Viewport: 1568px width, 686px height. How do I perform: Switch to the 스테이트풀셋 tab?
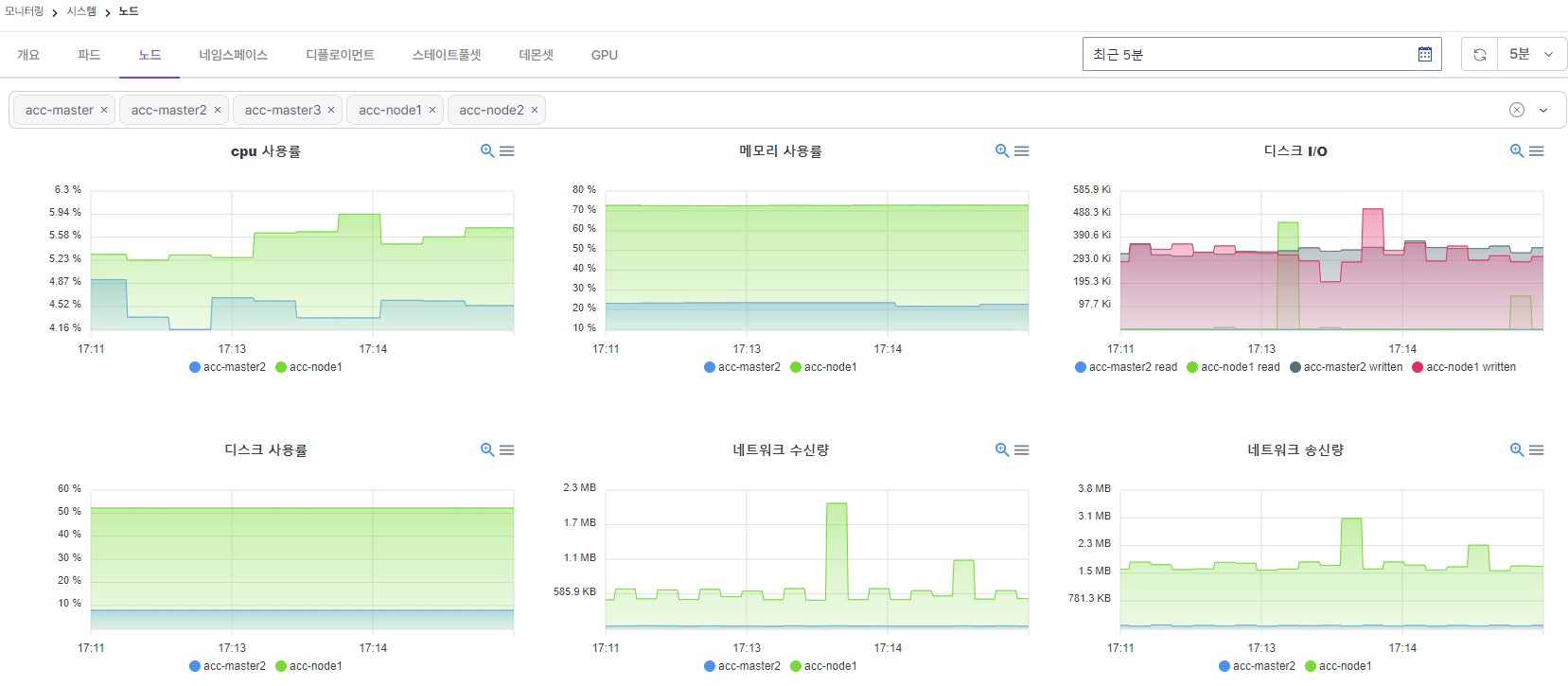[x=447, y=55]
